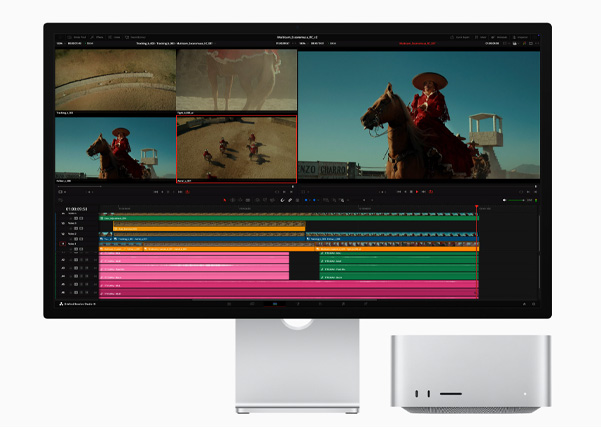Screen dimensions: 601x436
Task: Toggle the Linked Selection chain icon
Action: point(290,200)
